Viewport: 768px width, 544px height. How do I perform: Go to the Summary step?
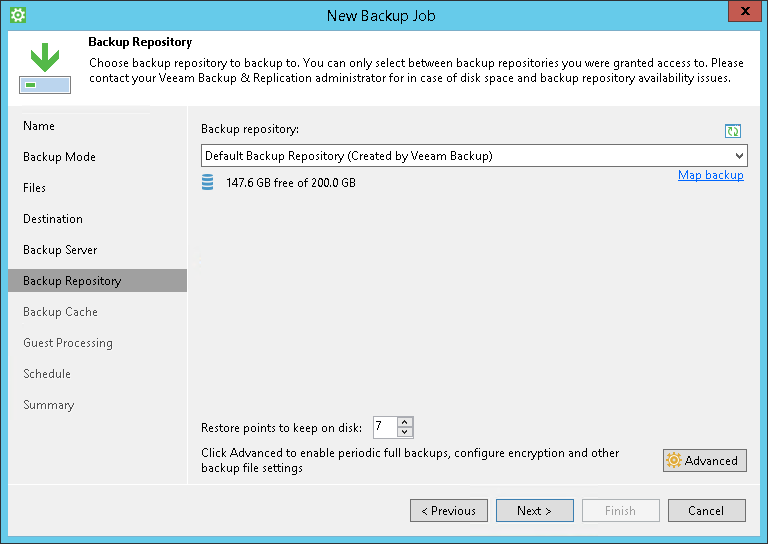click(x=48, y=405)
